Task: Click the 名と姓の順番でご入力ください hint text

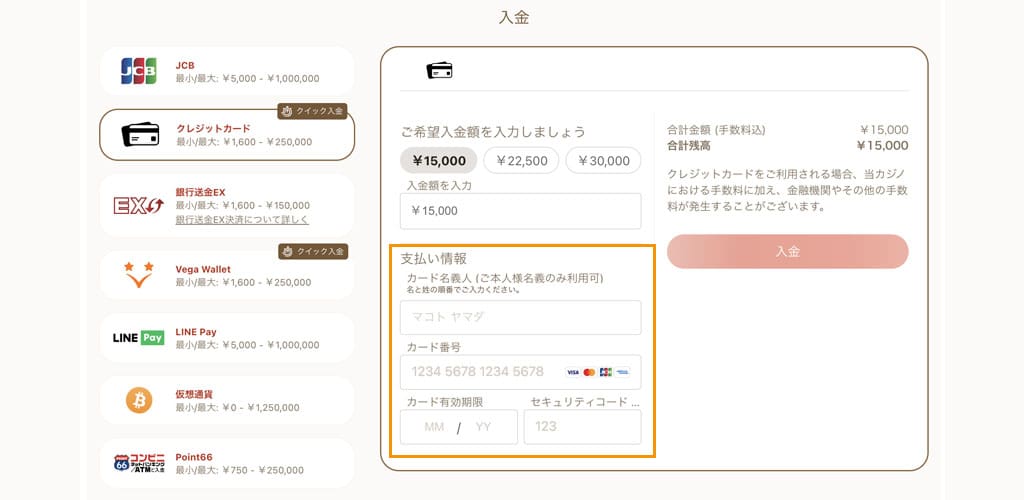Action: point(463,290)
